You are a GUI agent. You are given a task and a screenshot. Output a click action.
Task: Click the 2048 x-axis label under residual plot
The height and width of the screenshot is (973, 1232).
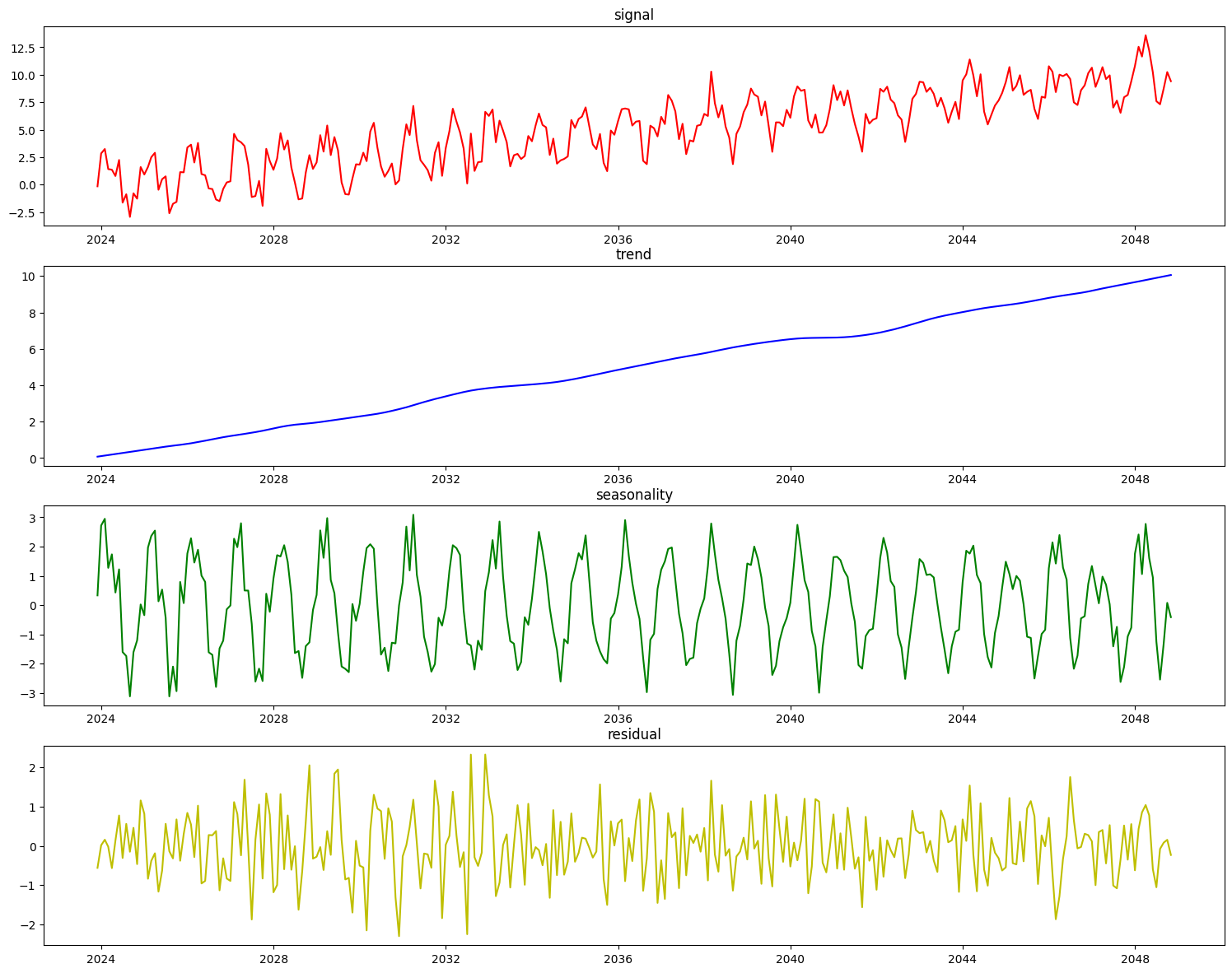1135,960
